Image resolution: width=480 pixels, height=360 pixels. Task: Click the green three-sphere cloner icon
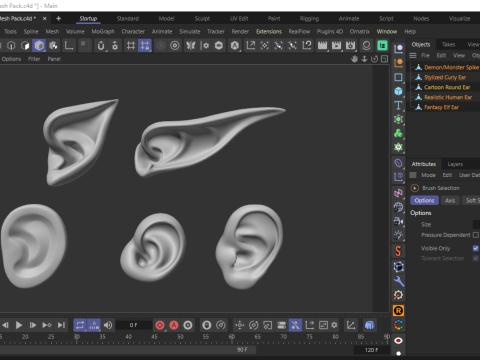coord(398,133)
